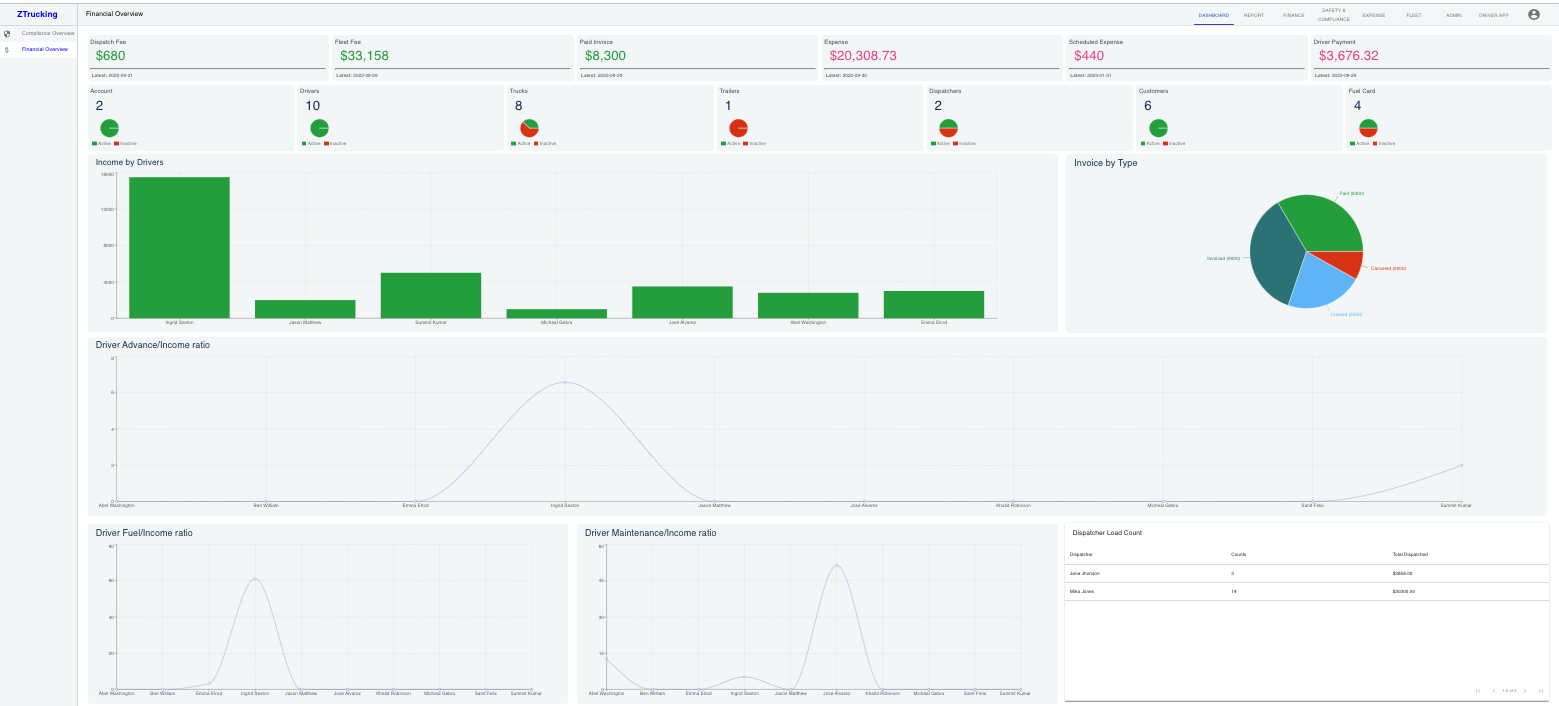The height and width of the screenshot is (706, 1559).
Task: Switch to the Dashboard tab
Action: pyautogui.click(x=1214, y=15)
